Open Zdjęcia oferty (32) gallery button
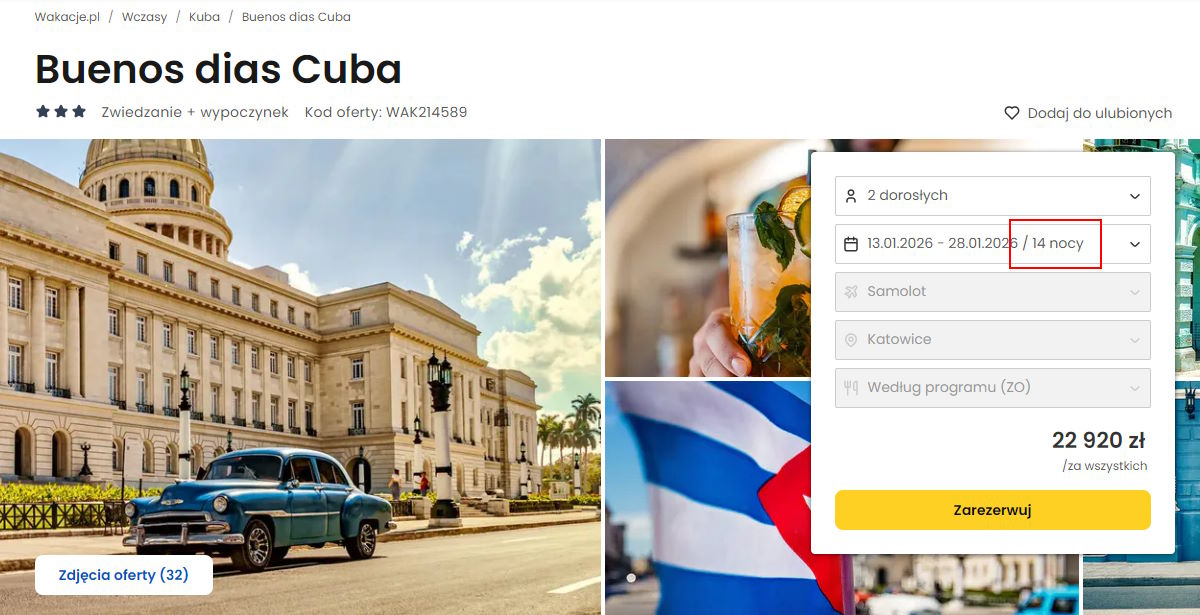The width and height of the screenshot is (1200, 615). click(124, 575)
